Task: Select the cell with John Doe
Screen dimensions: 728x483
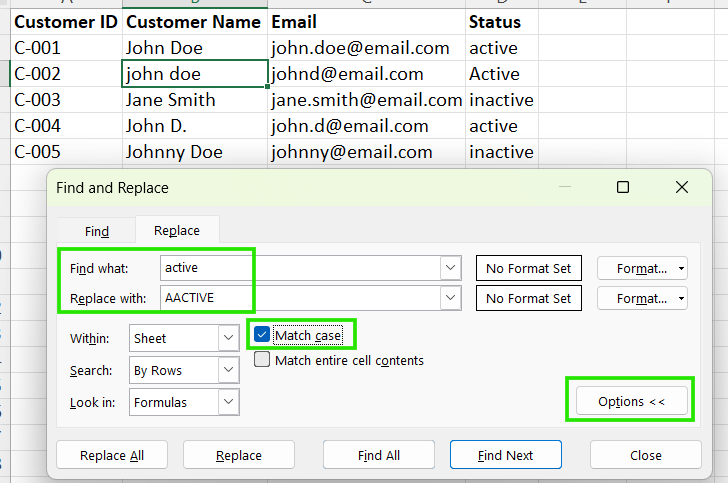Action: point(195,48)
